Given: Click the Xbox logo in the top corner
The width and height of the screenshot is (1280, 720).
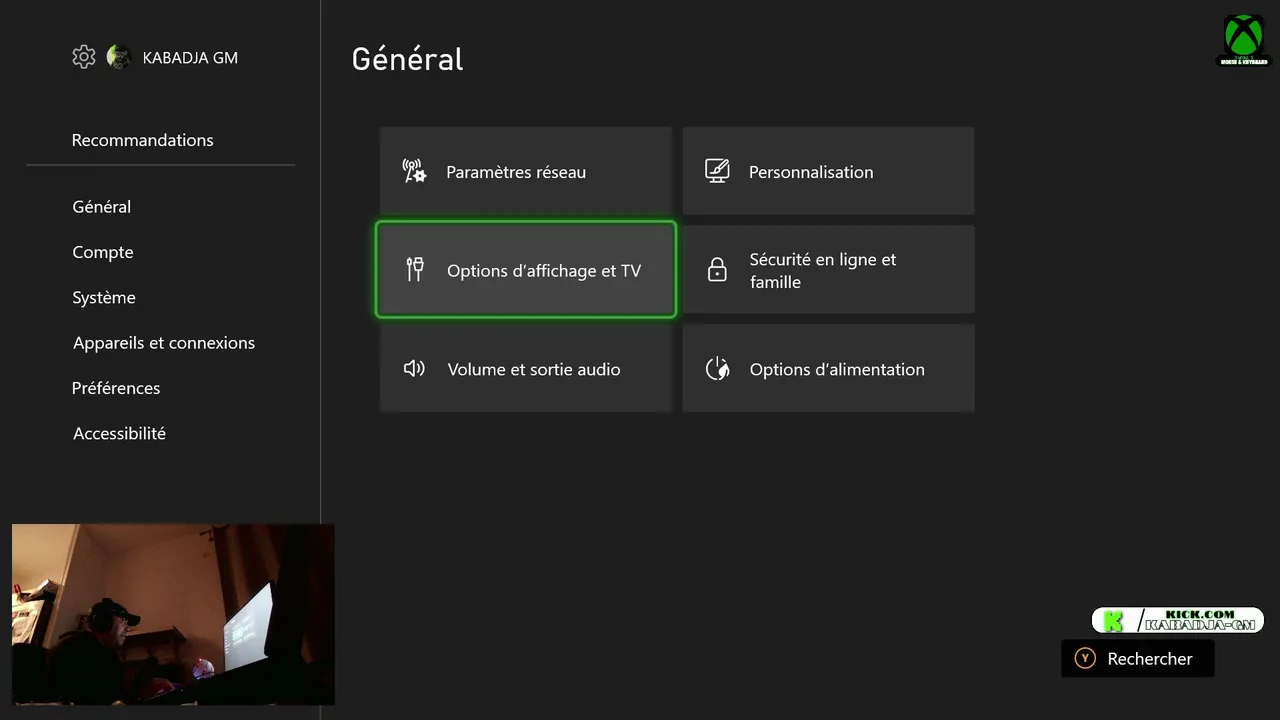Looking at the screenshot, I should pos(1243,39).
